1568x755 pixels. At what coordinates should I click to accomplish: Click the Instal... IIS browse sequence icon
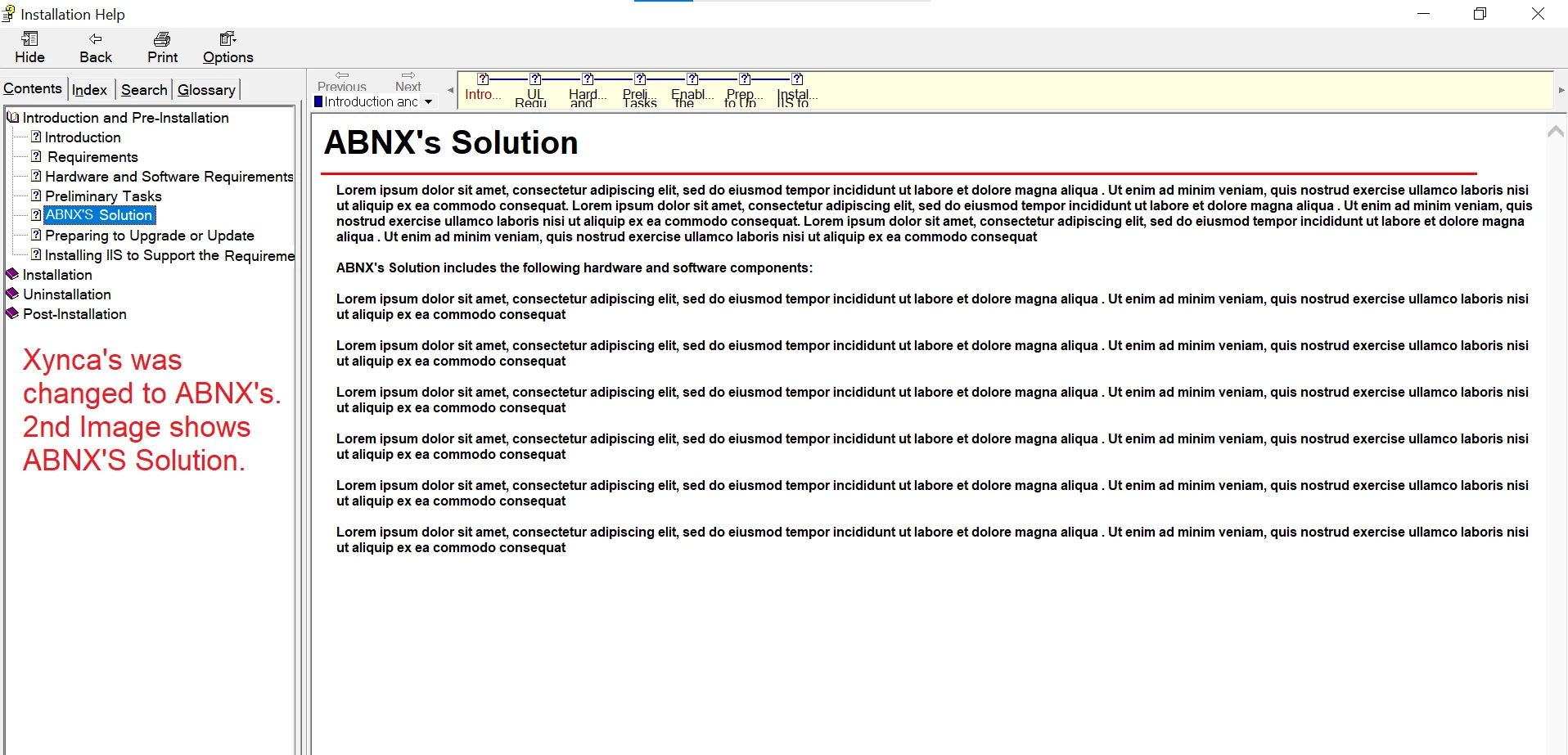point(797,79)
